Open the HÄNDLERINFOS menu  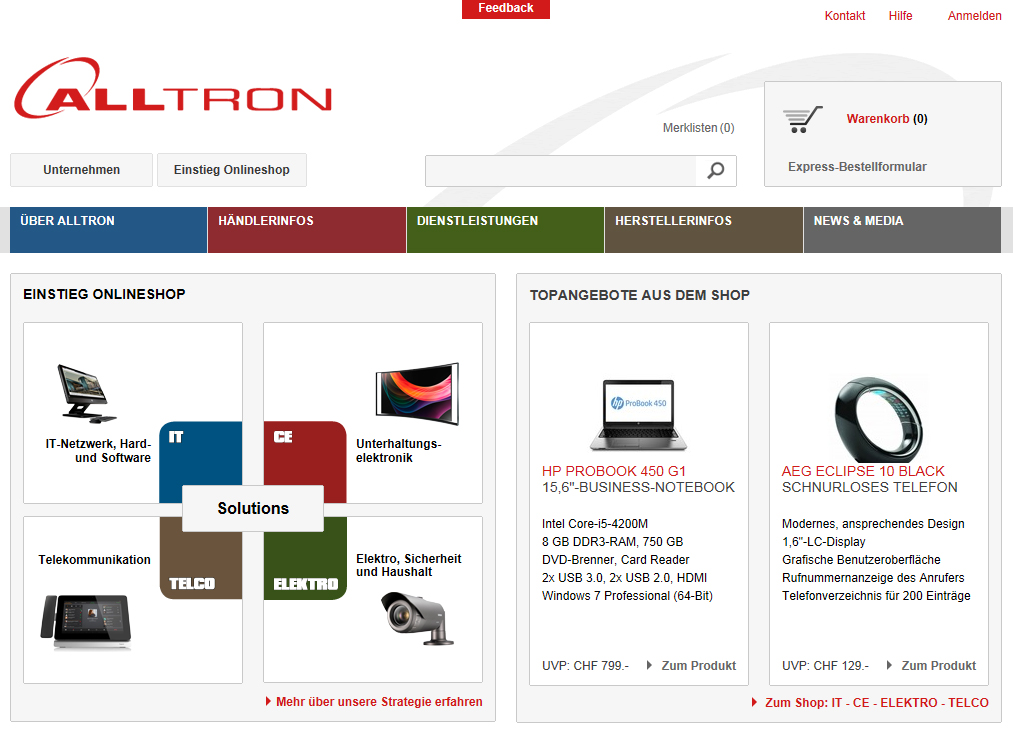coord(307,229)
